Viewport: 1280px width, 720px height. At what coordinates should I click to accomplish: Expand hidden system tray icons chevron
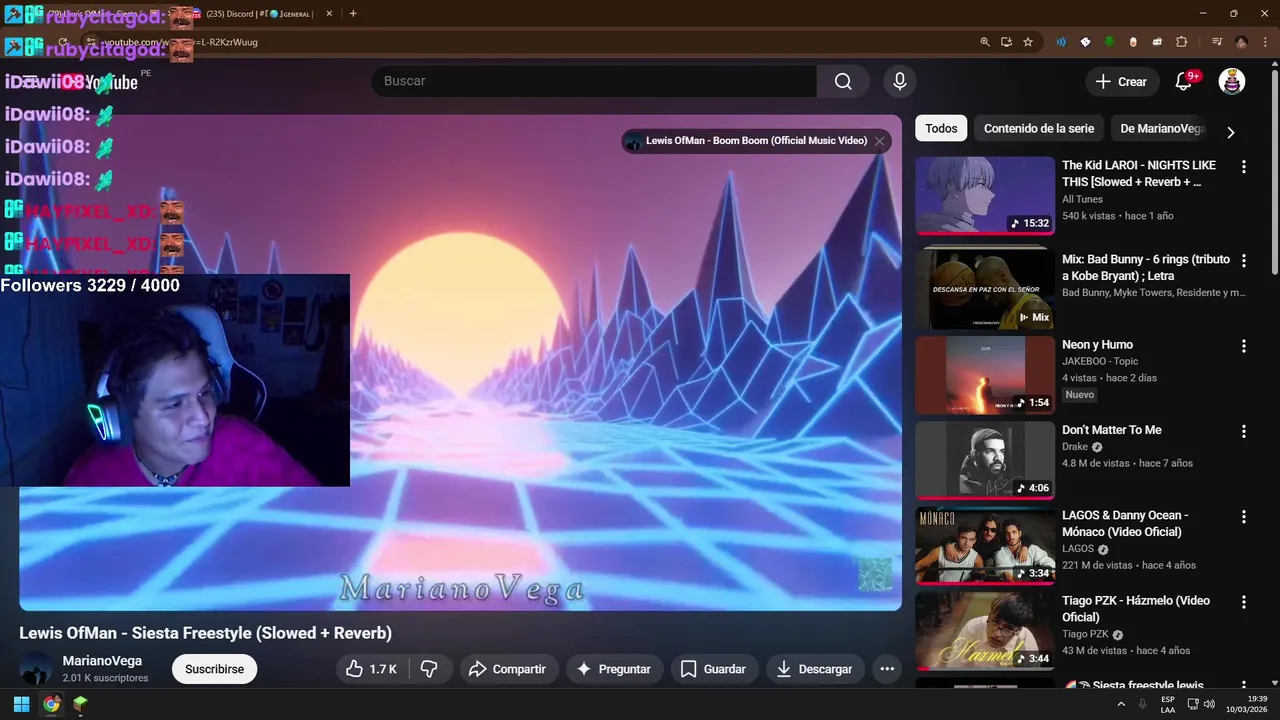point(1121,704)
